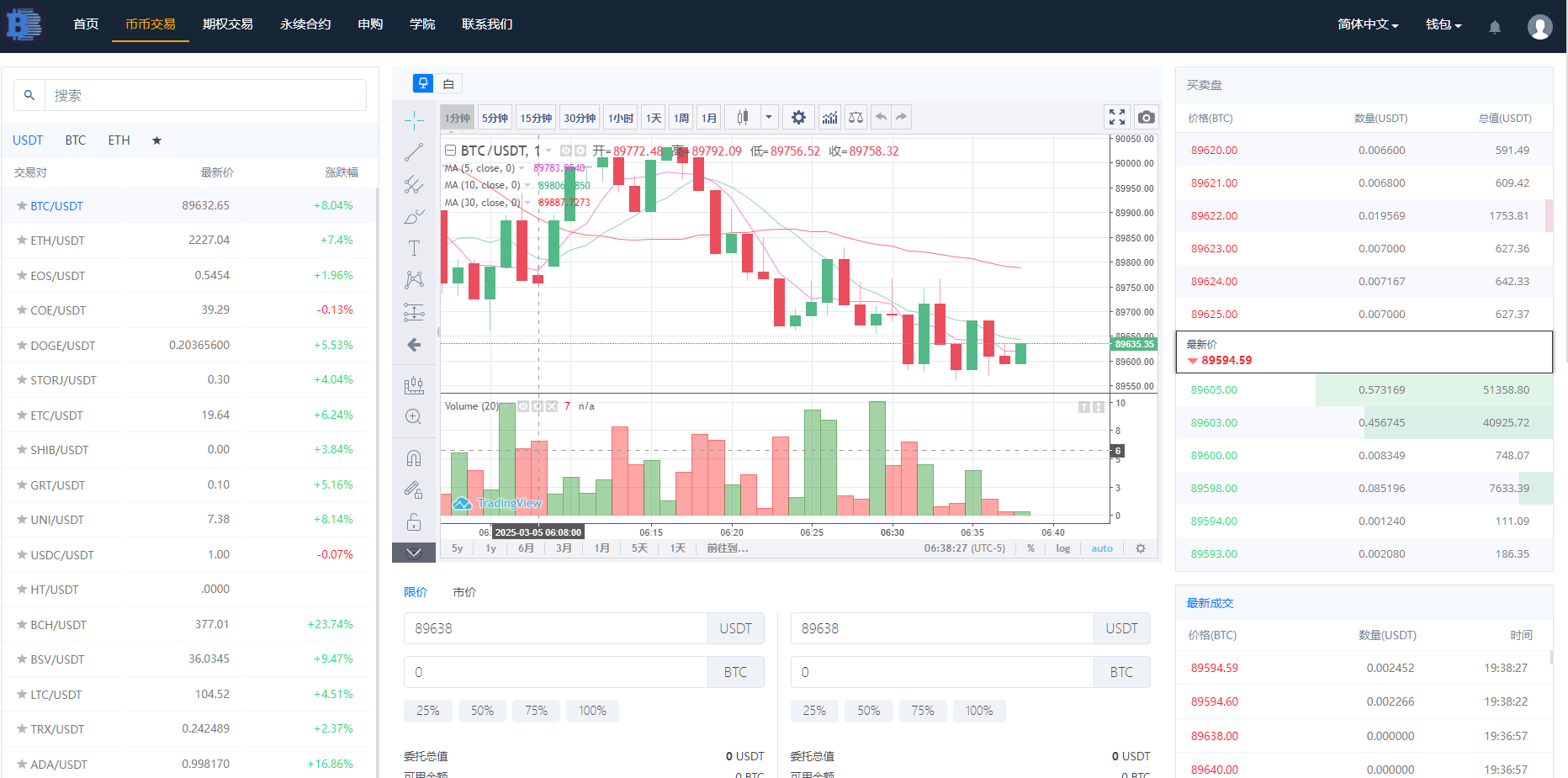Screen dimensions: 1568x778
Task: Toggle auto scale on chart
Action: pos(1101,548)
